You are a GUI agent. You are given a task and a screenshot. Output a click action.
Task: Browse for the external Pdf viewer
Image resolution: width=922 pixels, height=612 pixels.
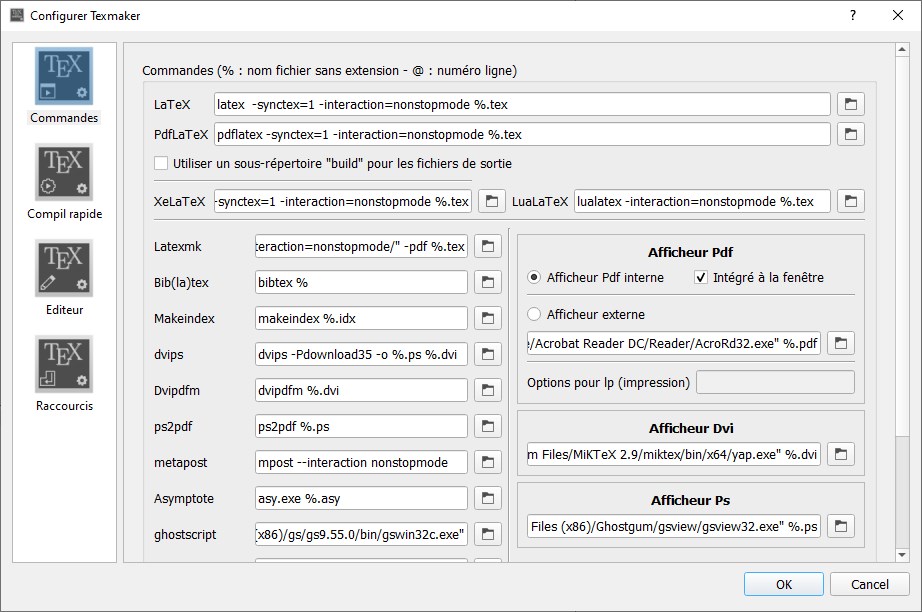841,343
